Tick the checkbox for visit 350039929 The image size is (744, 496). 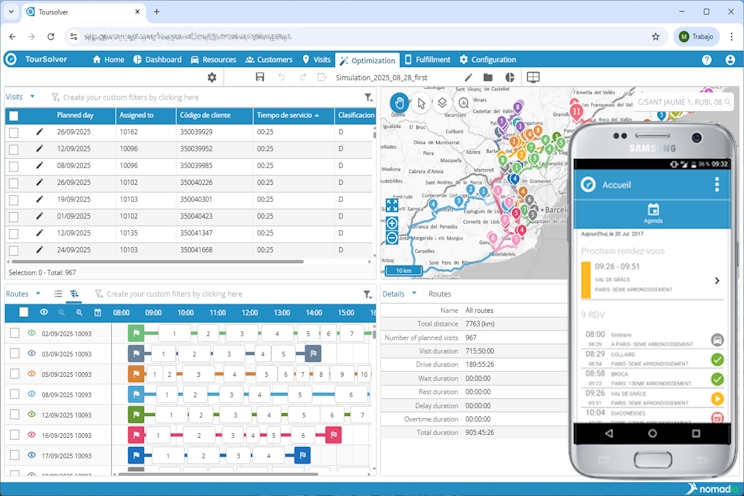tap(14, 132)
